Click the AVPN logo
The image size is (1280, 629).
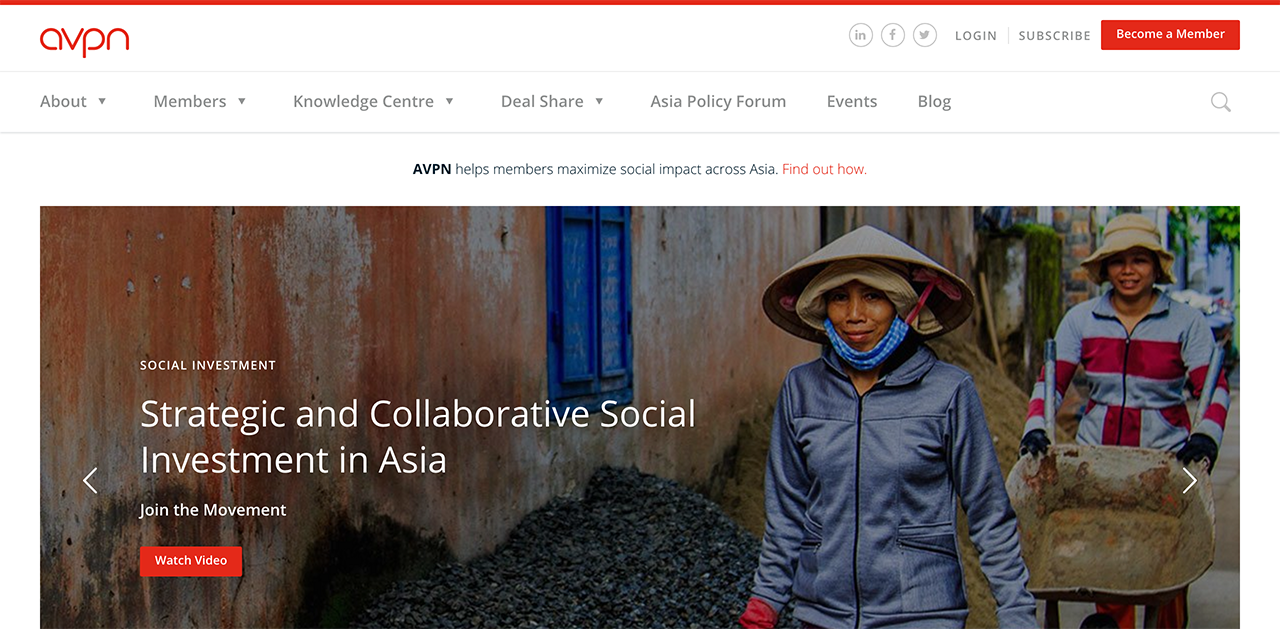85,40
